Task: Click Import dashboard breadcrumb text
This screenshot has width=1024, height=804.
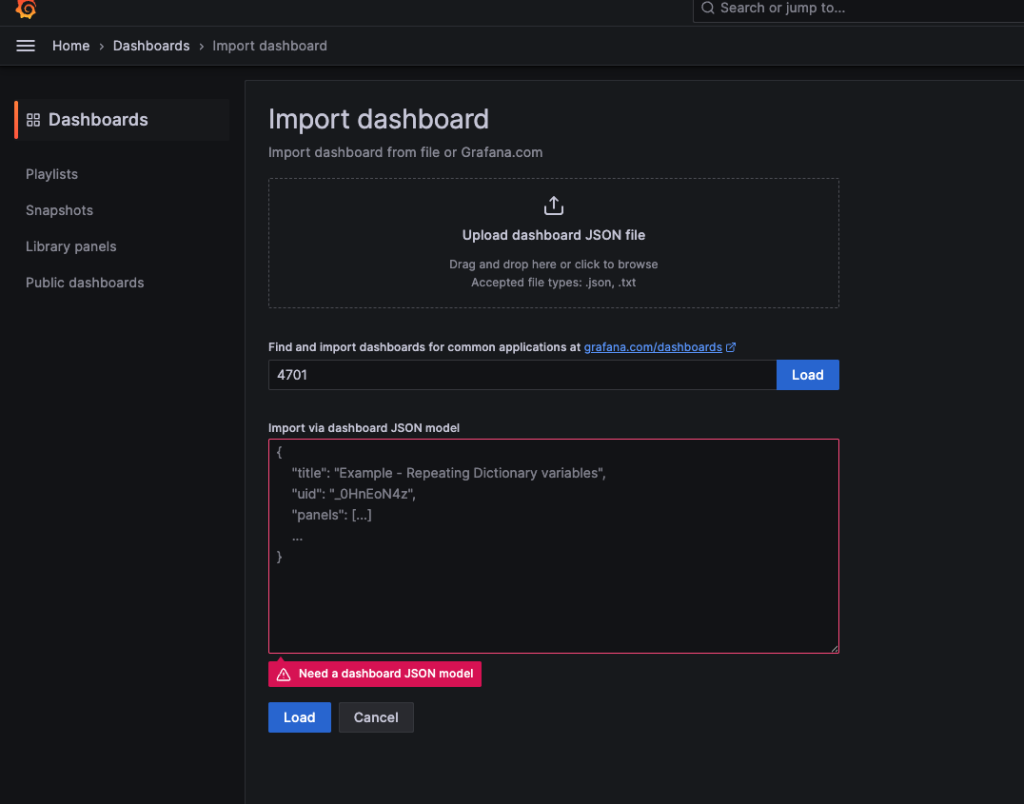Action: (270, 46)
